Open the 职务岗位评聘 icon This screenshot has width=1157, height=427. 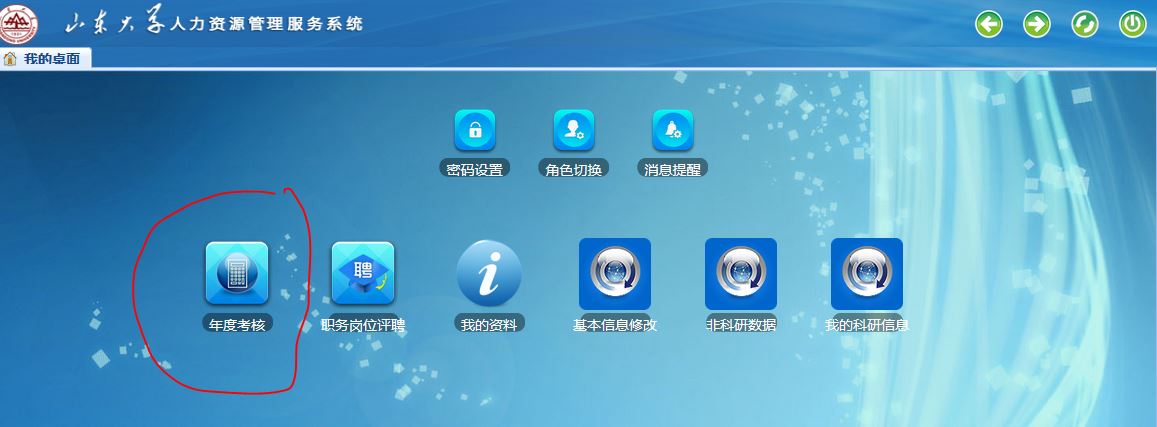point(363,273)
